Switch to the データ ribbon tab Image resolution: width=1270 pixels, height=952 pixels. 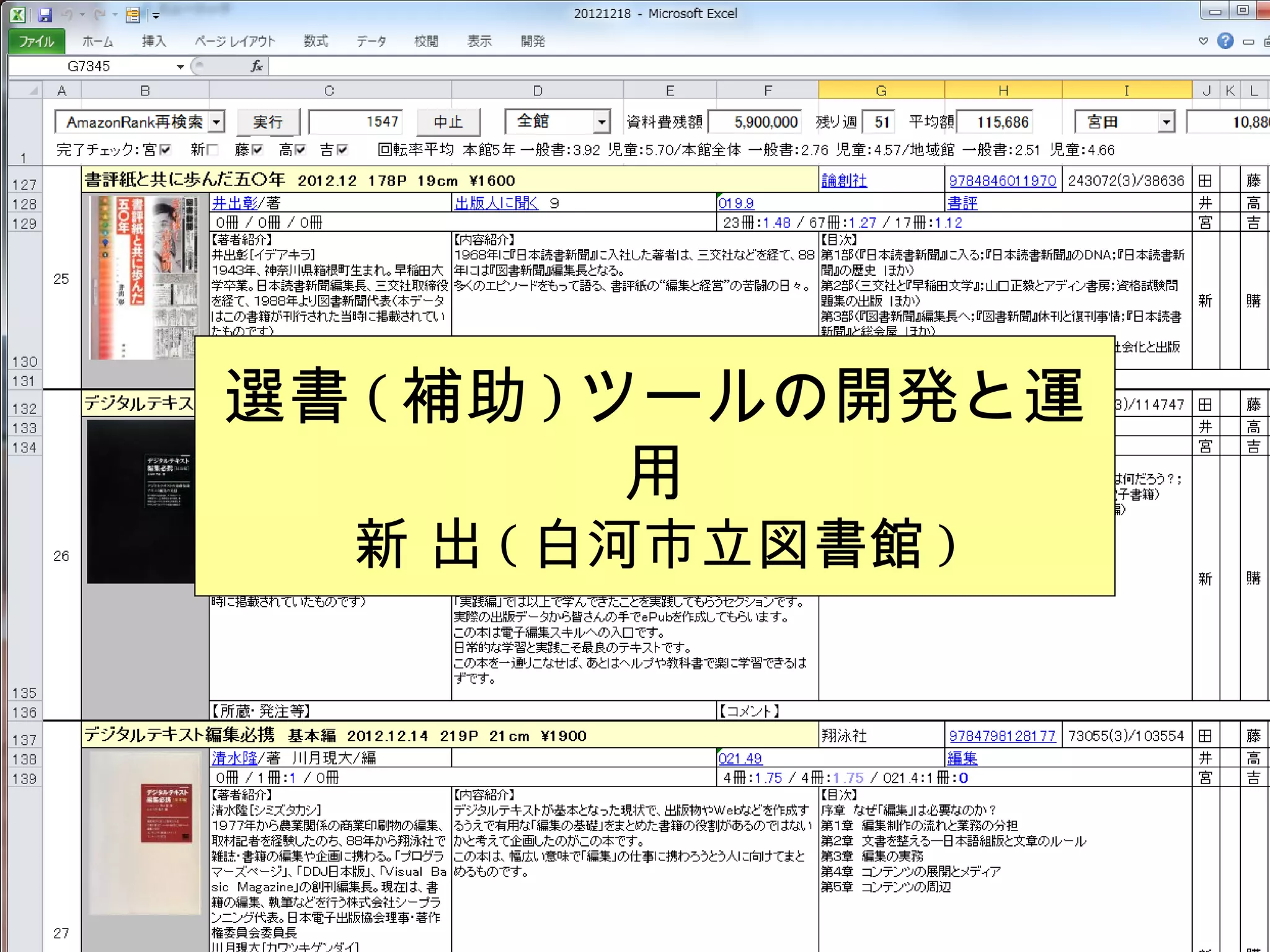[x=371, y=42]
